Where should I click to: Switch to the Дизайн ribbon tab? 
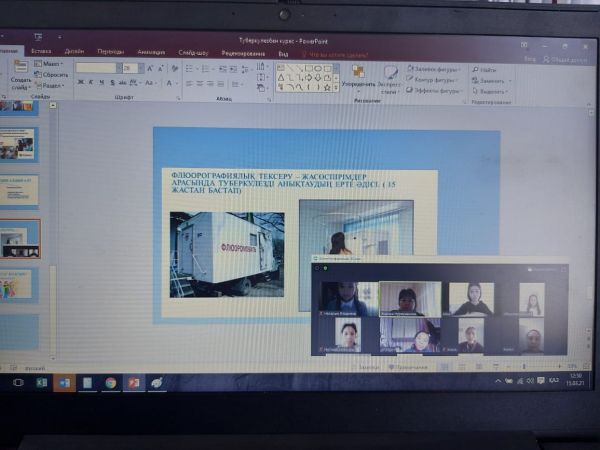tap(74, 50)
